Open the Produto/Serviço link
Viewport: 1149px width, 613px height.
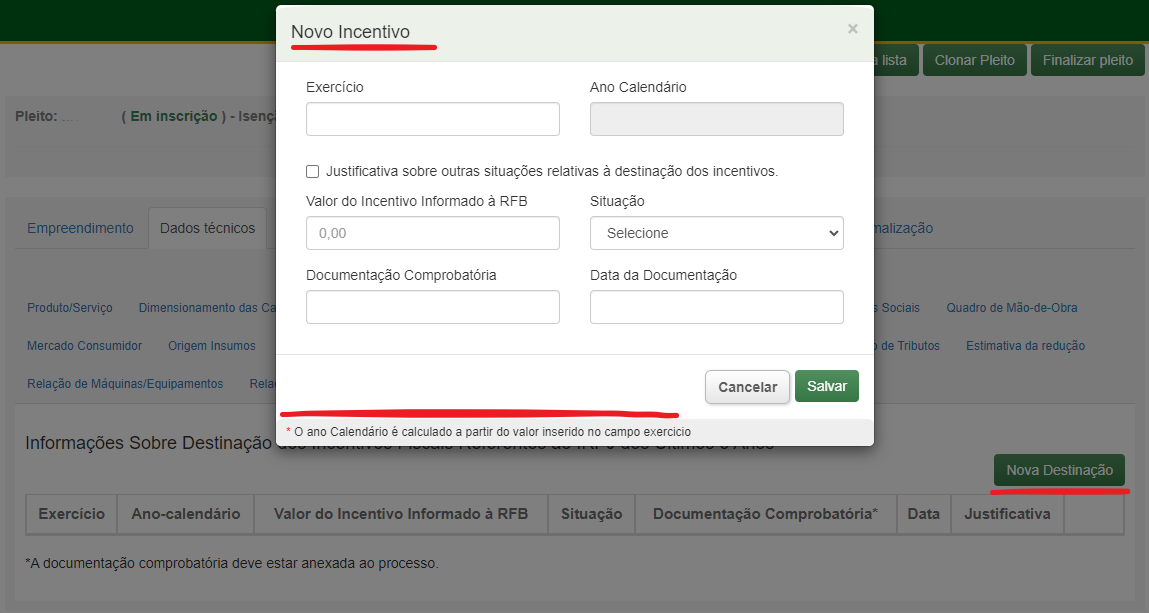coord(70,308)
